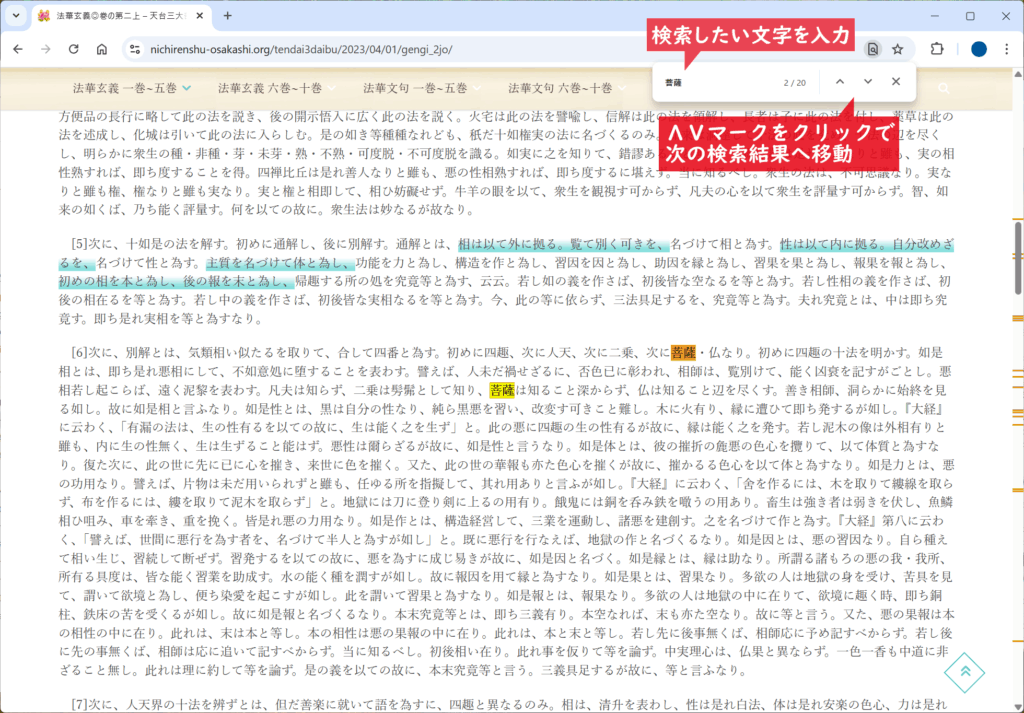Screen dimensions: 1024x713
Task: Go to browser home page
Action: 101,49
